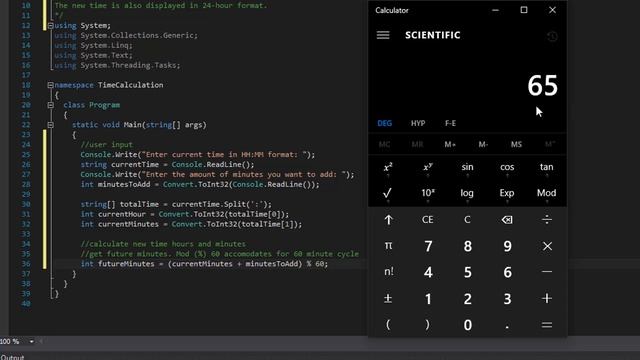Collapse the class Program block
This screenshot has width=640, height=360.
[x=50, y=105]
